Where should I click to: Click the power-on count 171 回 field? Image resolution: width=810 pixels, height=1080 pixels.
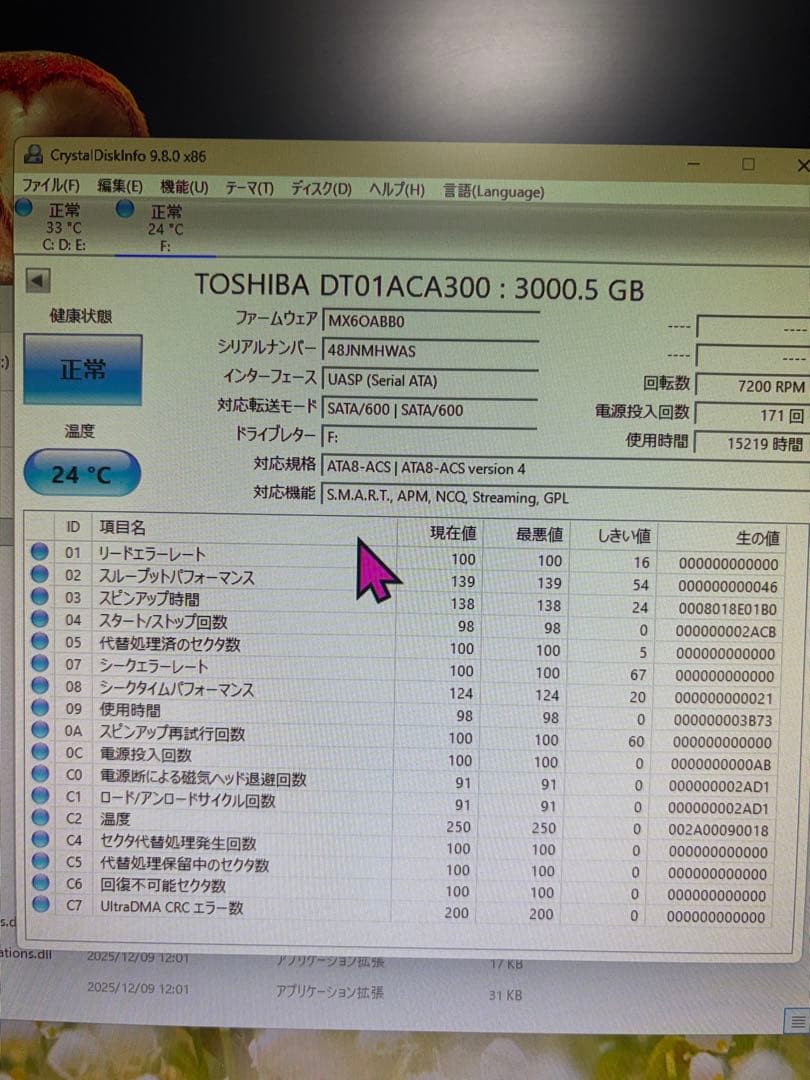coord(753,415)
